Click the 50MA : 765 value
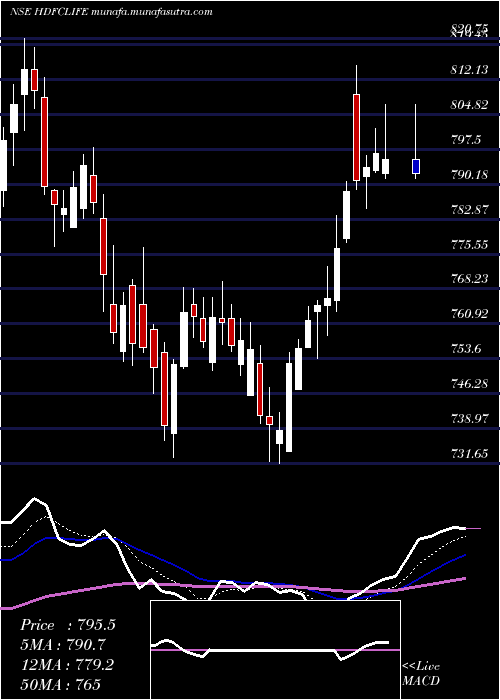500x700 pixels. pyautogui.click(x=60, y=684)
